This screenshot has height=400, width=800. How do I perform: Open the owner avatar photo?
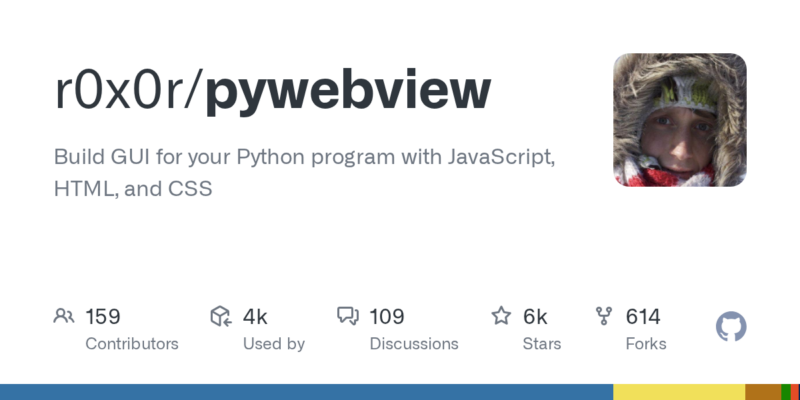point(680,120)
